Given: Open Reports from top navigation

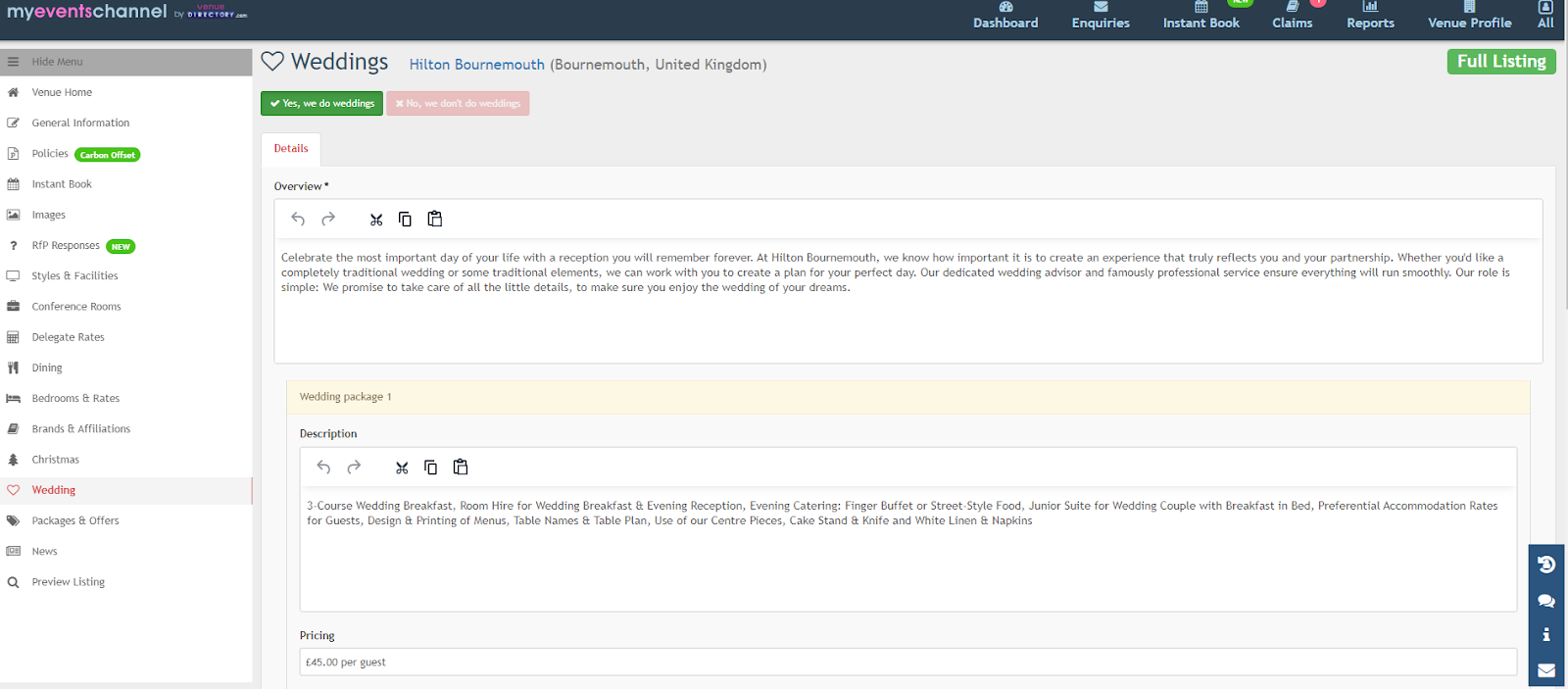Looking at the screenshot, I should pos(1370,16).
